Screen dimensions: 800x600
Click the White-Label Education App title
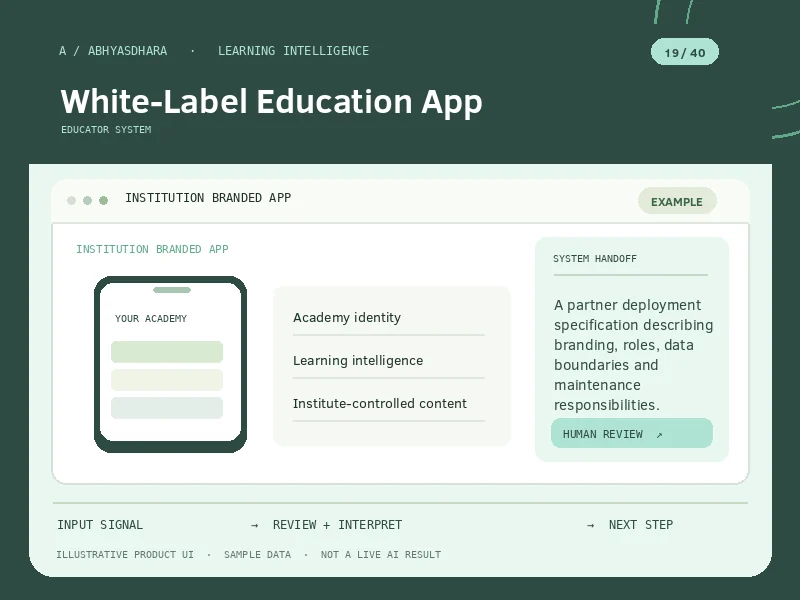(x=271, y=101)
